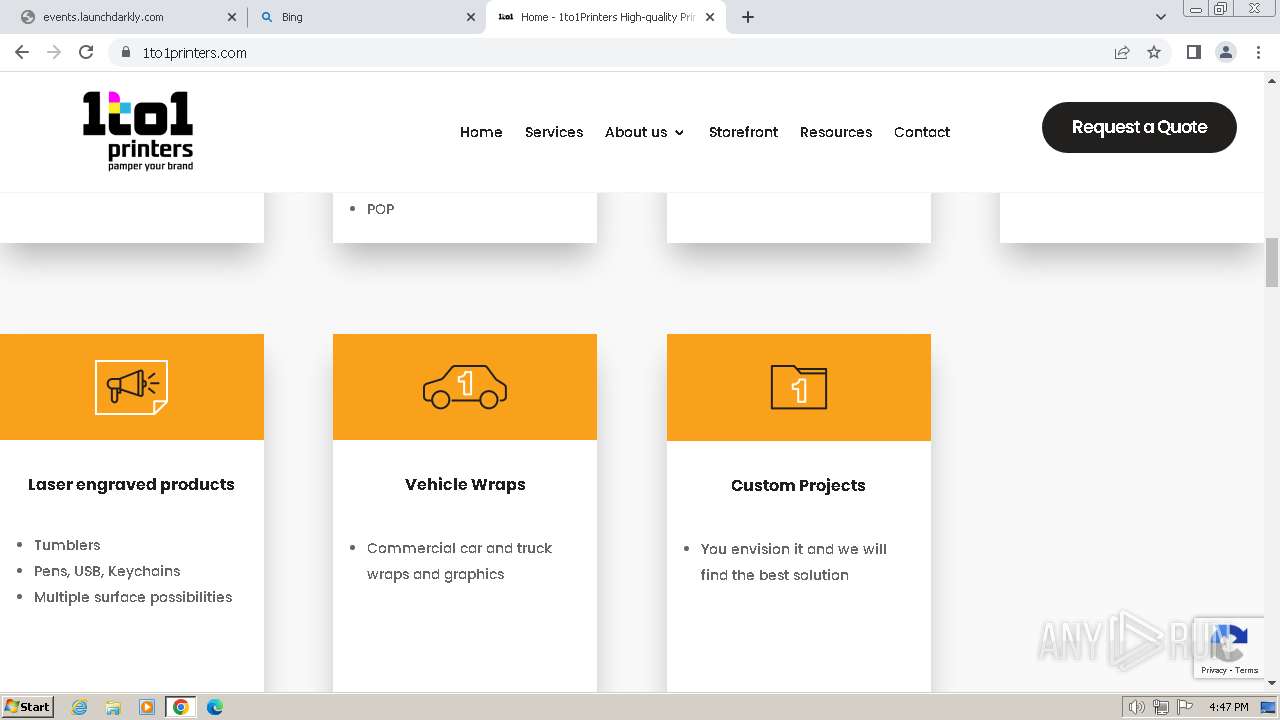Screen dimensions: 1280x720
Task: Open the Contact menu item
Action: coord(922,132)
